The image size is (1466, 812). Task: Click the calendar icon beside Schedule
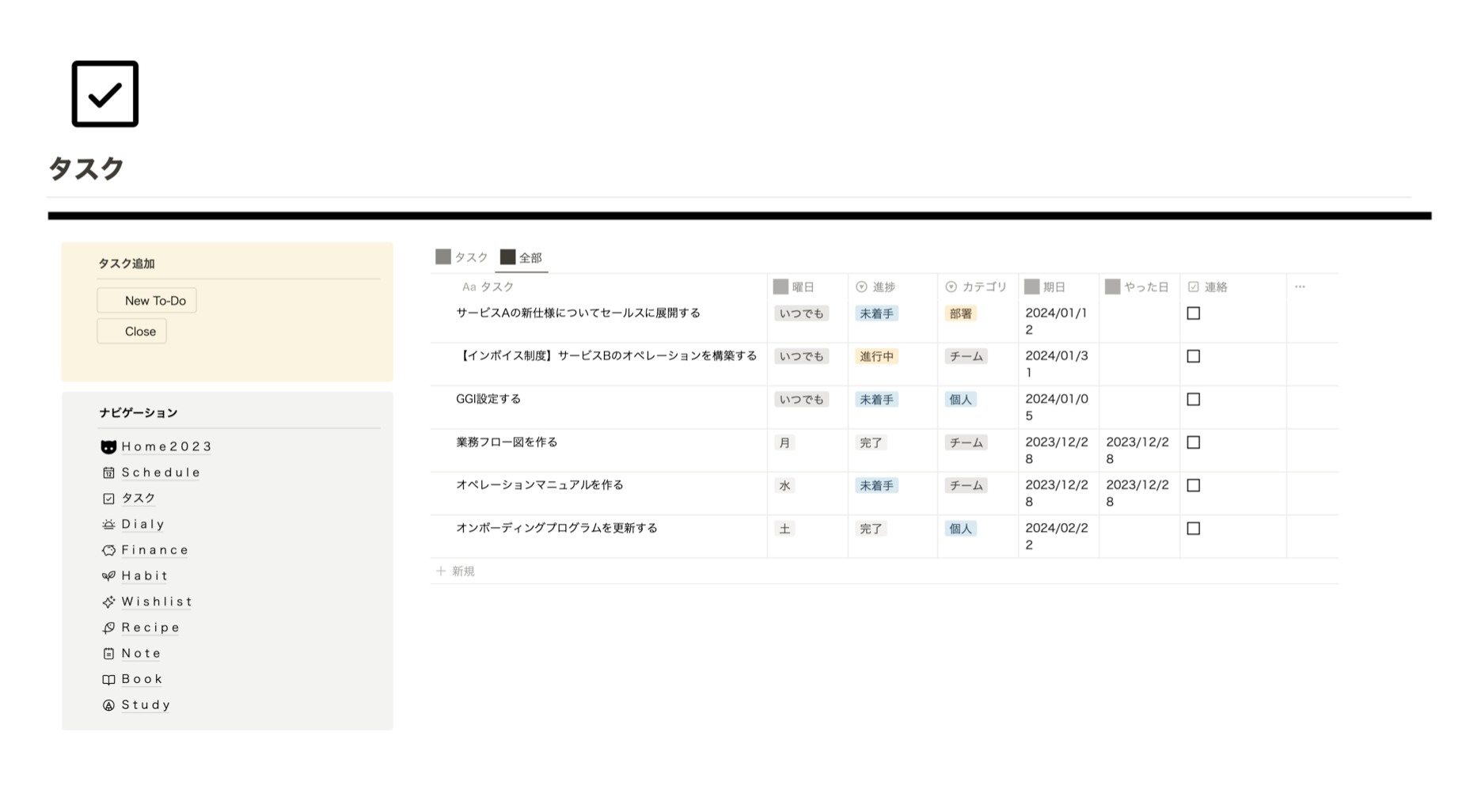tap(108, 472)
